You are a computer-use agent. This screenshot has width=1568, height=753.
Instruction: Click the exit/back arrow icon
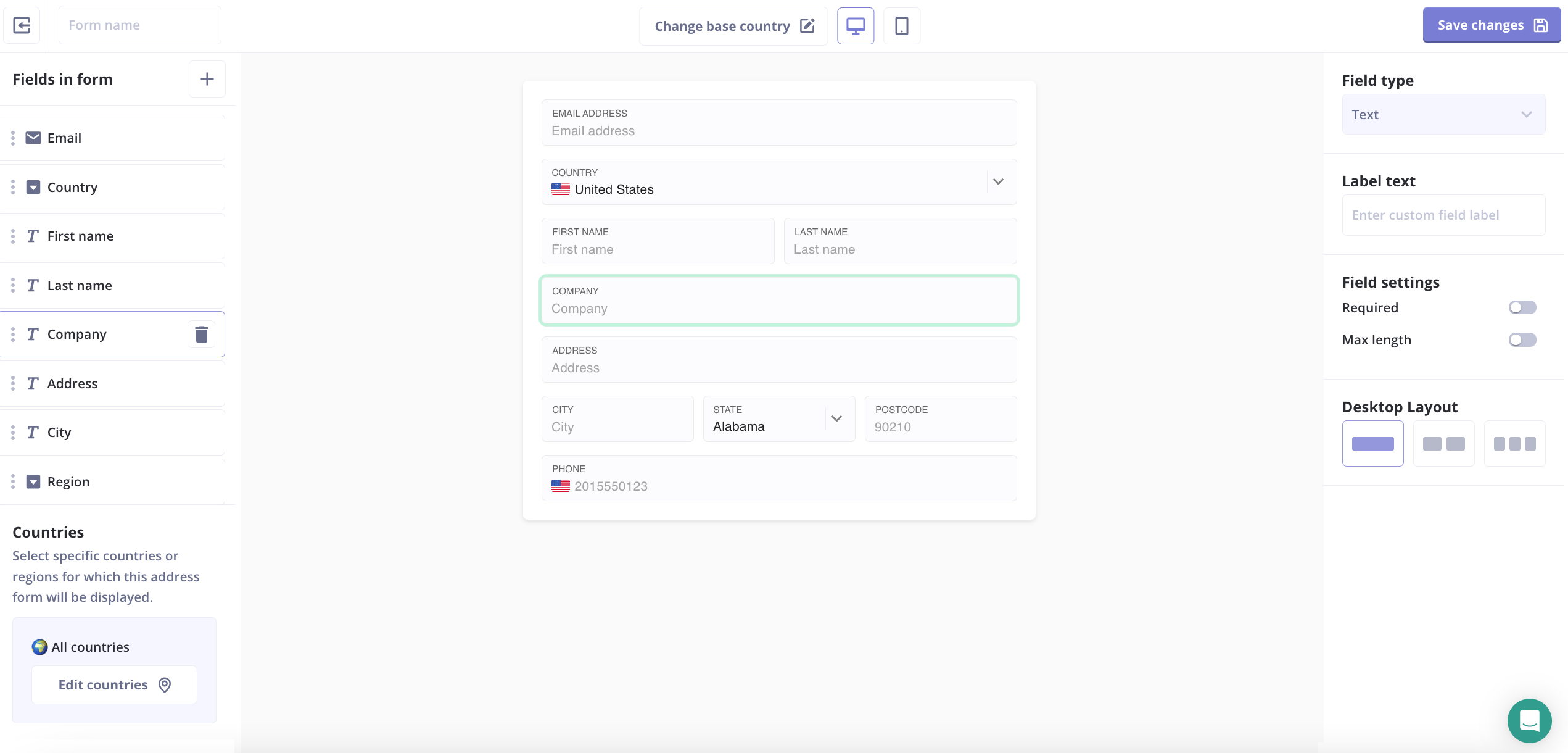[22, 25]
